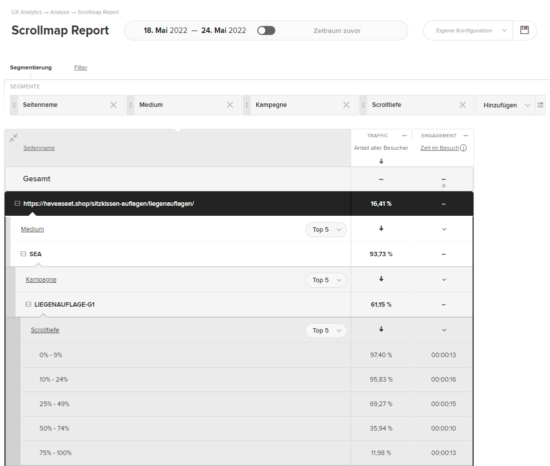Open the Eigene Konfiguration dropdown
Viewport: 550px width, 466px height.
[468, 31]
